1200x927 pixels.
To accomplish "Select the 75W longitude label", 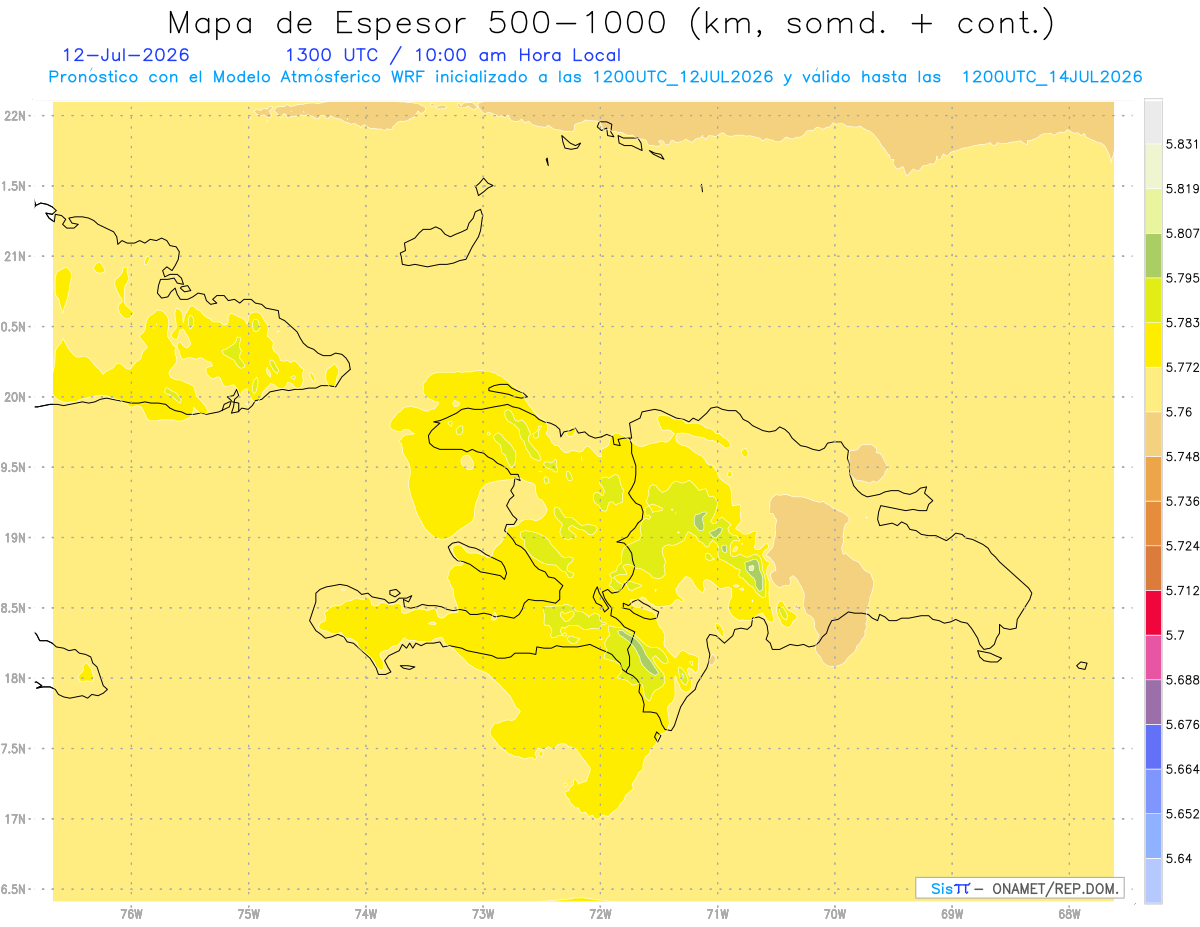I will click(x=249, y=914).
